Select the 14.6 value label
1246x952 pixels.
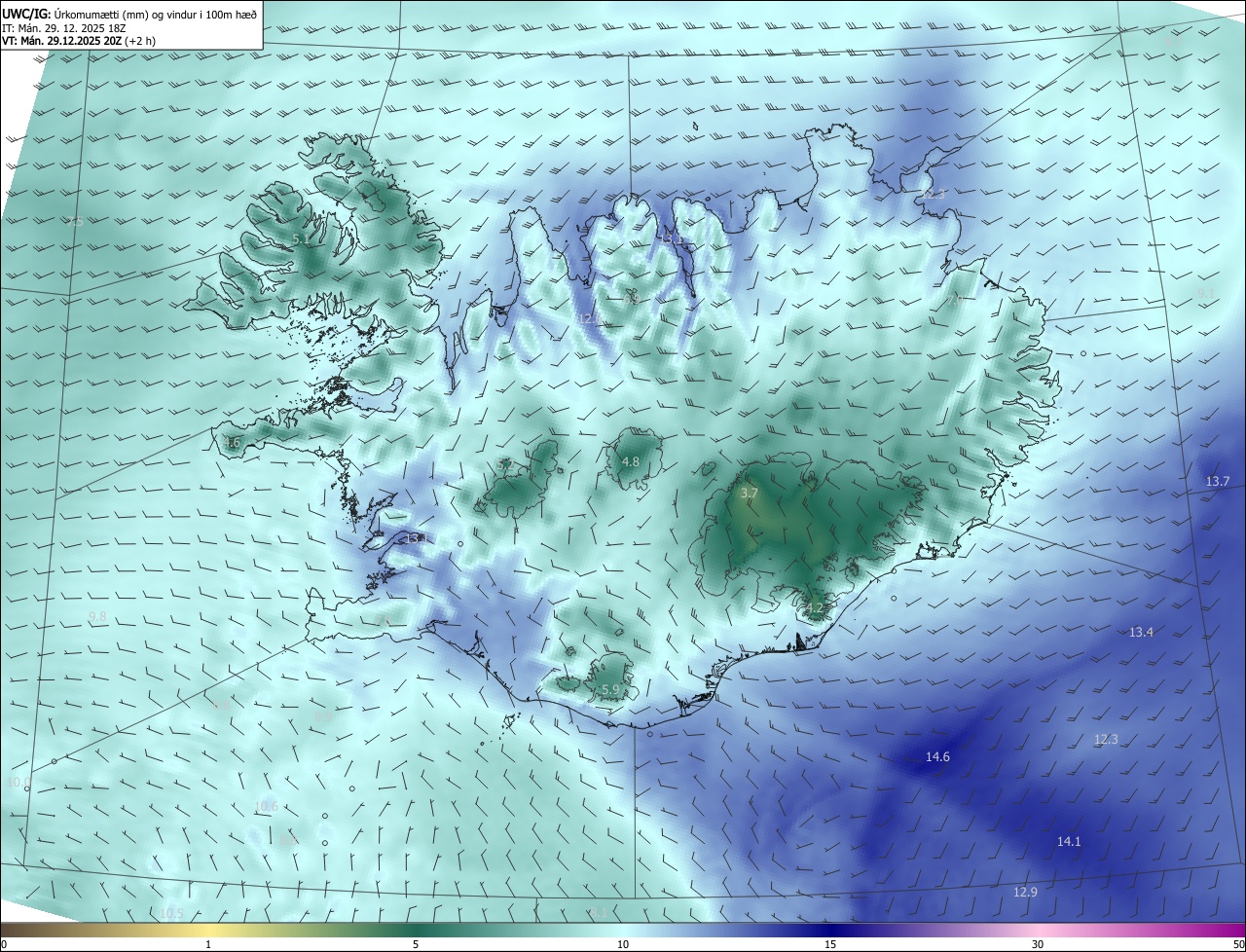(x=937, y=756)
